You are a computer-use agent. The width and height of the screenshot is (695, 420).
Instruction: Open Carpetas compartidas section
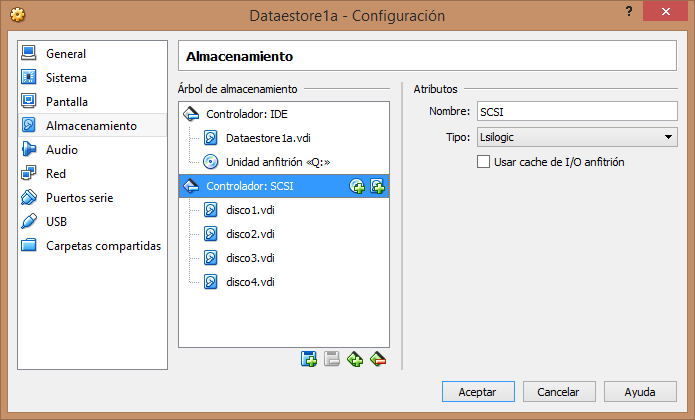(x=103, y=246)
